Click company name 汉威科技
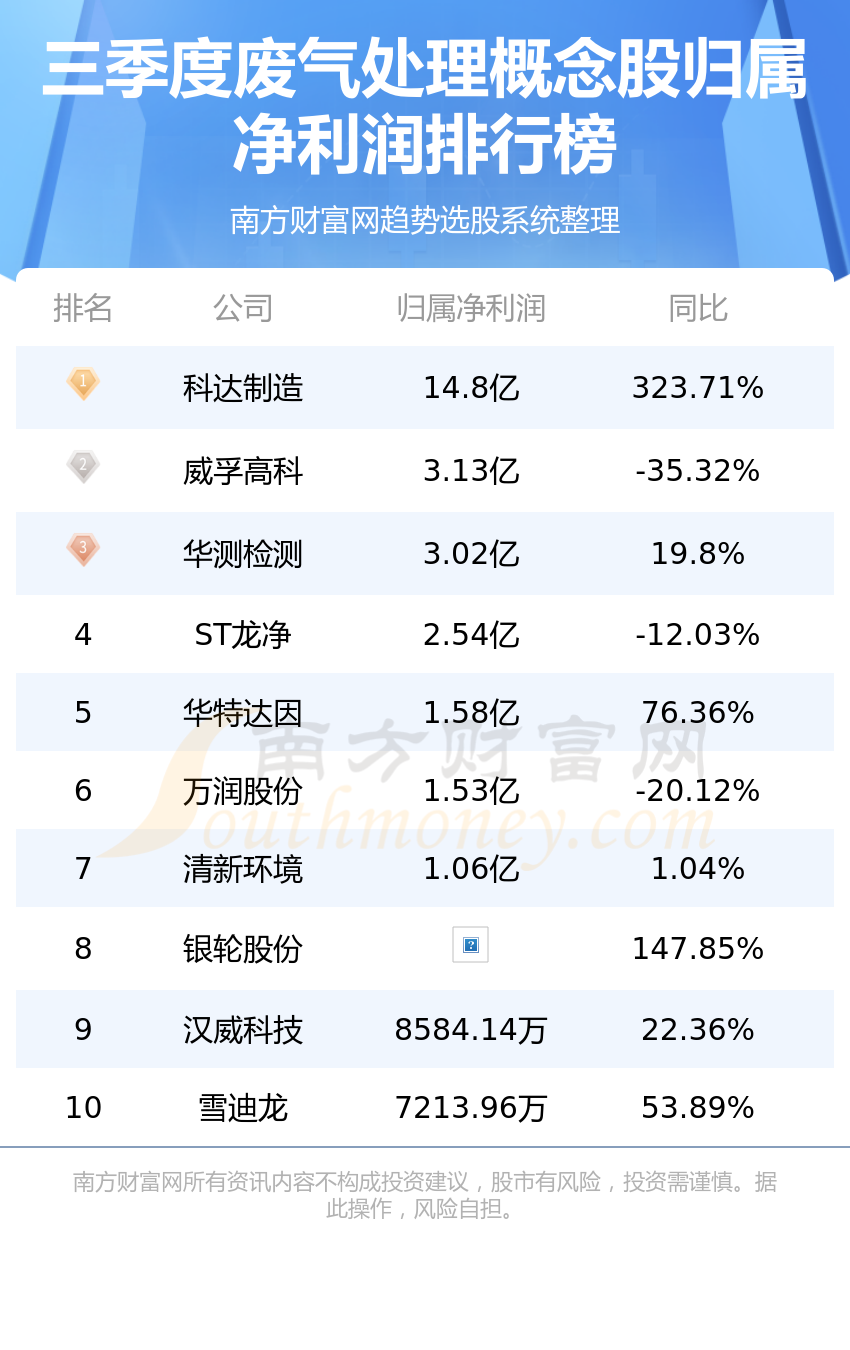850x1350 pixels. [243, 1030]
